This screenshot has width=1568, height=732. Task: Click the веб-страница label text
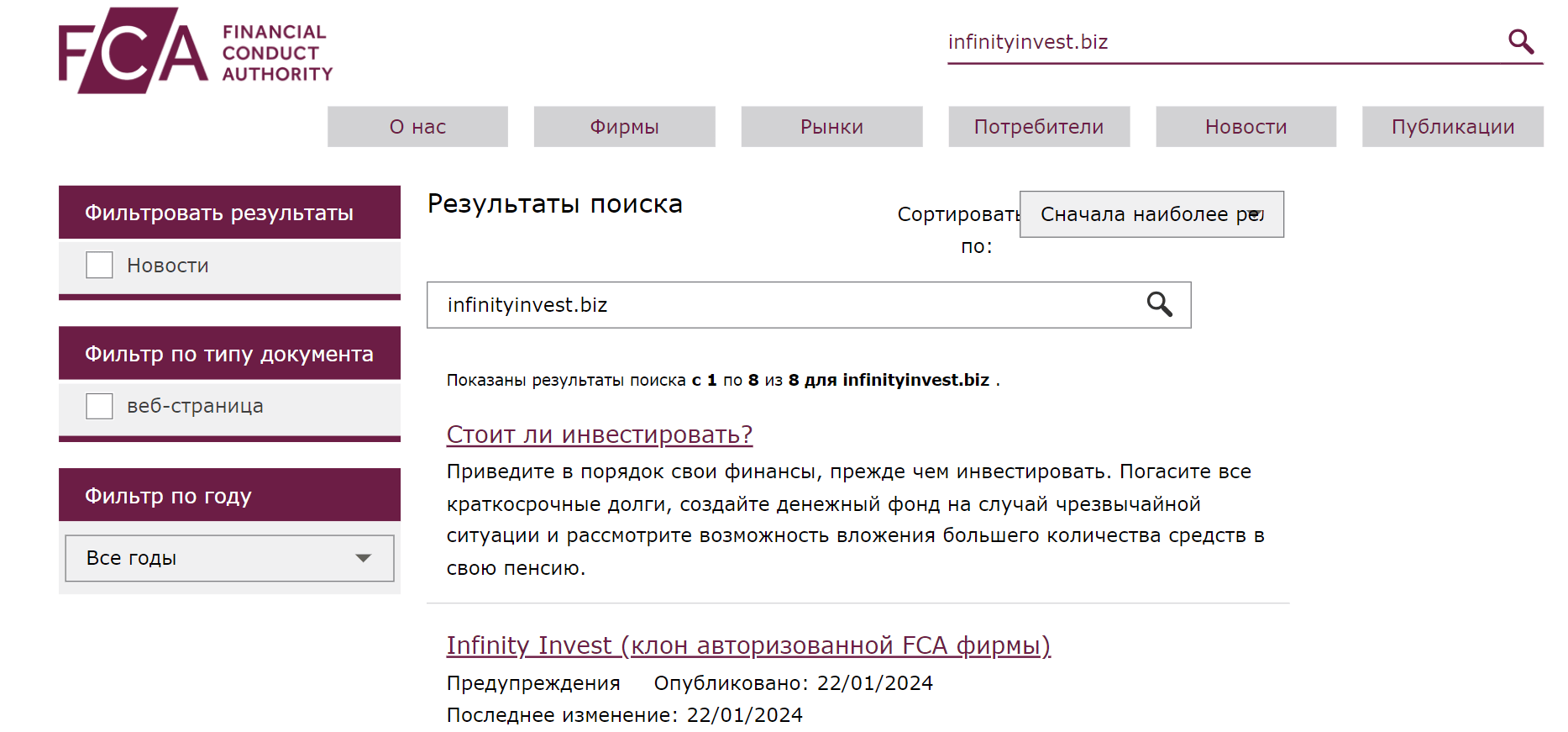click(195, 406)
